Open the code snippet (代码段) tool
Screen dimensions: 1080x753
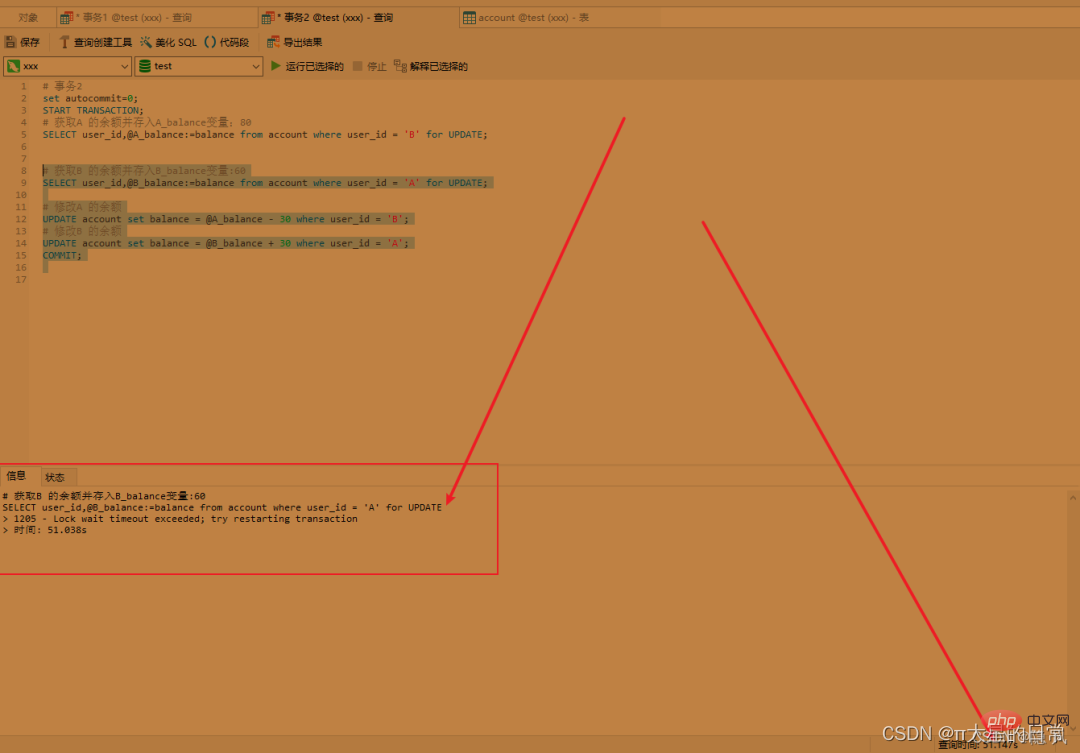coord(227,42)
